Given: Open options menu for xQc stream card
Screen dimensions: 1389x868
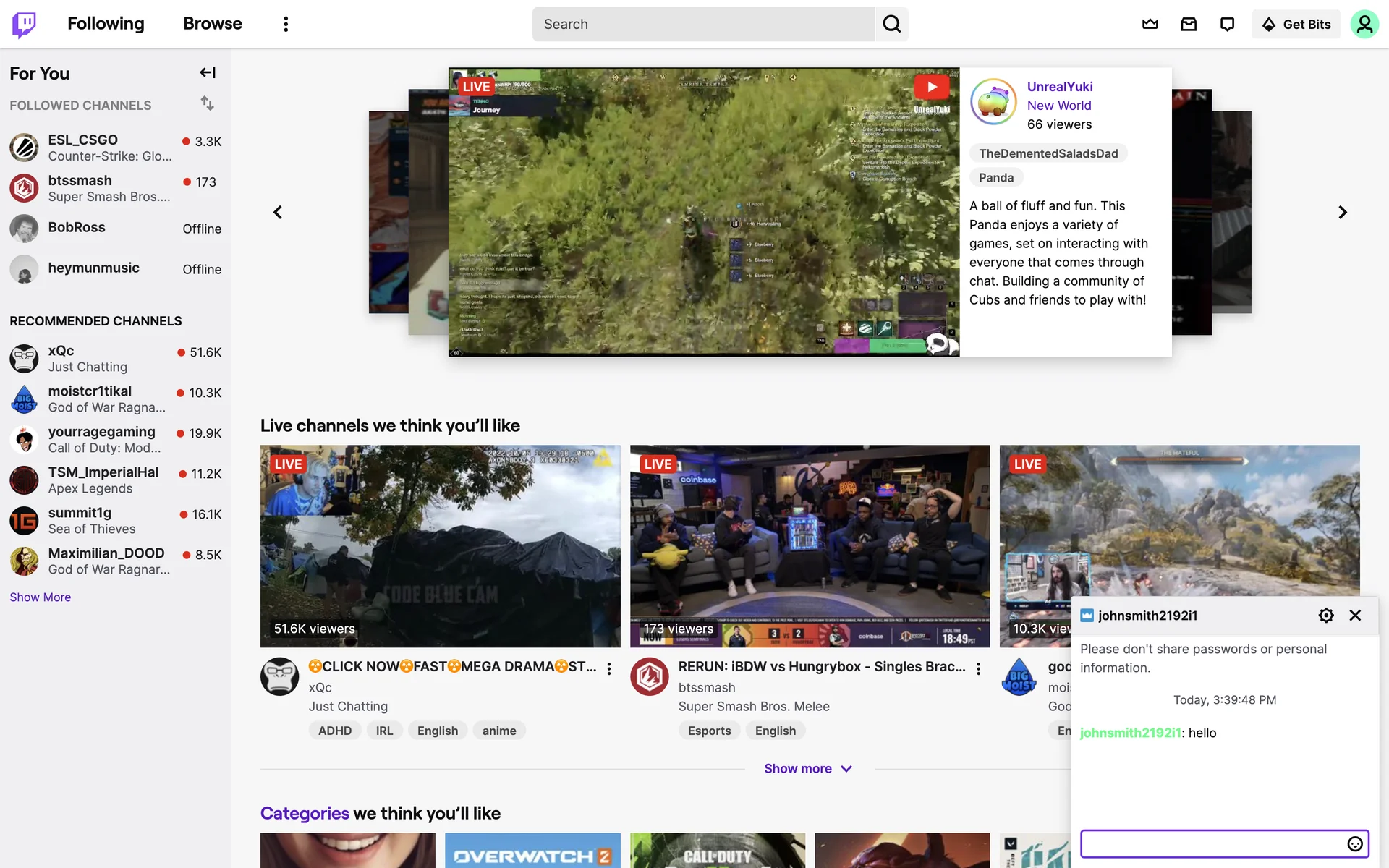Looking at the screenshot, I should pos(609,668).
